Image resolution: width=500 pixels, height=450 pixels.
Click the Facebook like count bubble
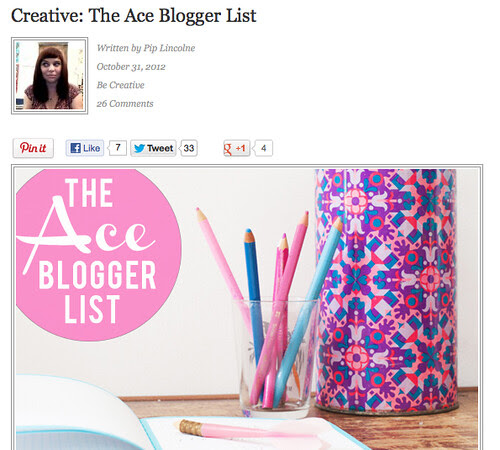[117, 148]
